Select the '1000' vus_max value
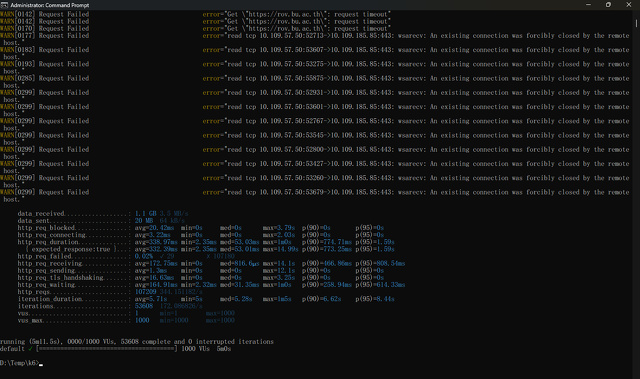 [x=142, y=320]
